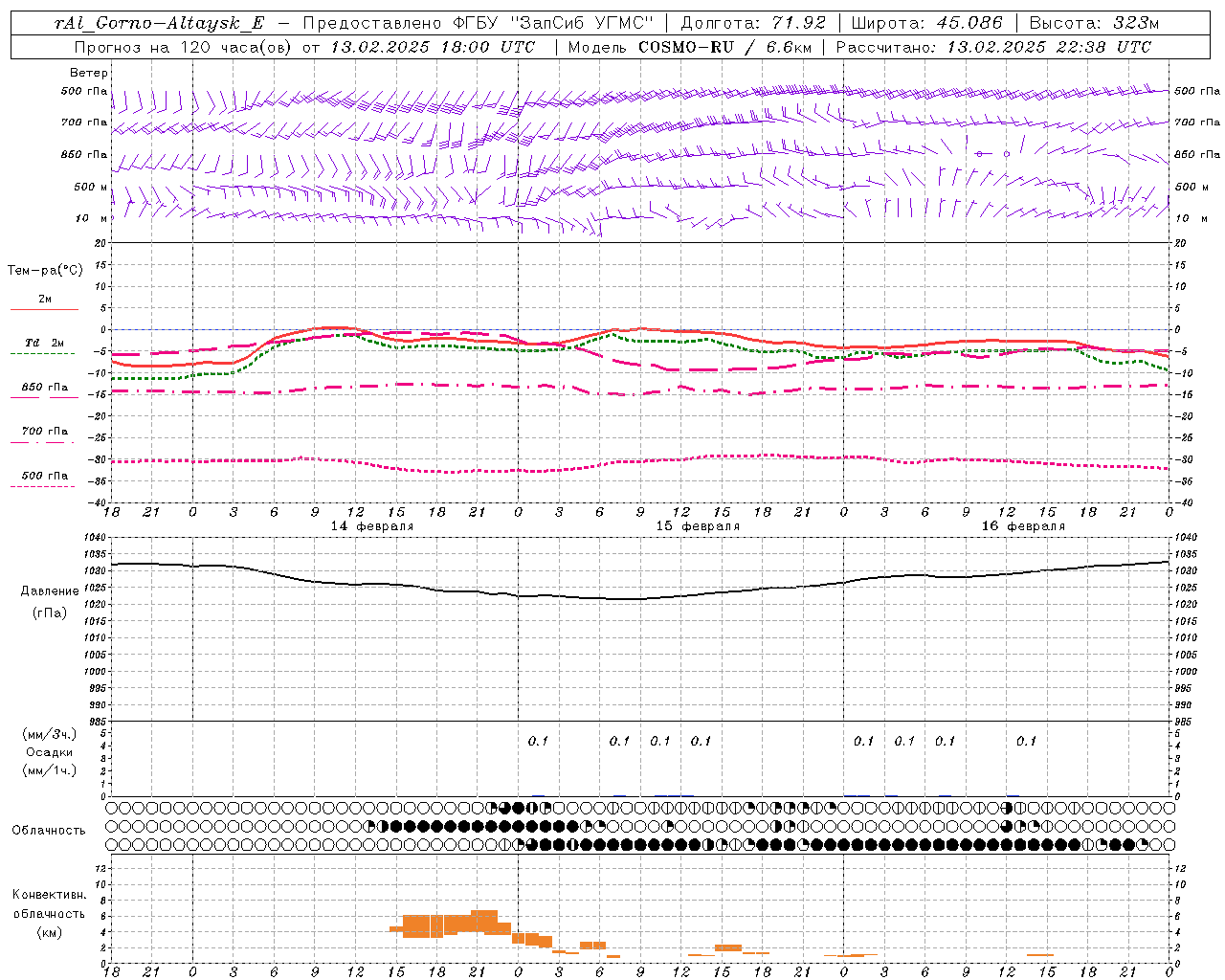Click the Конвективн. label of convective cloud panel
The height and width of the screenshot is (980, 1225).
coord(50,895)
